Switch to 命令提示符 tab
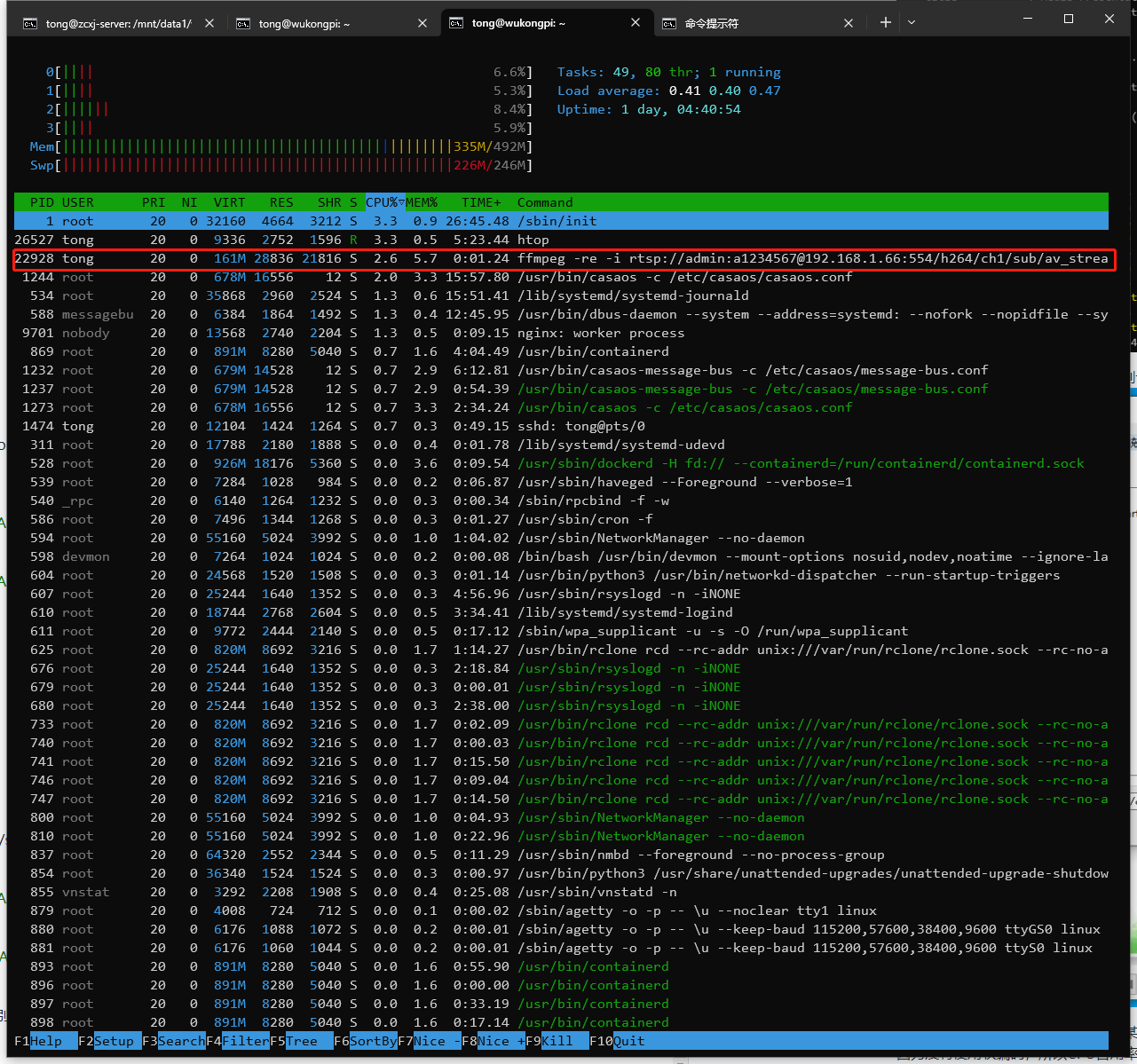 point(757,23)
